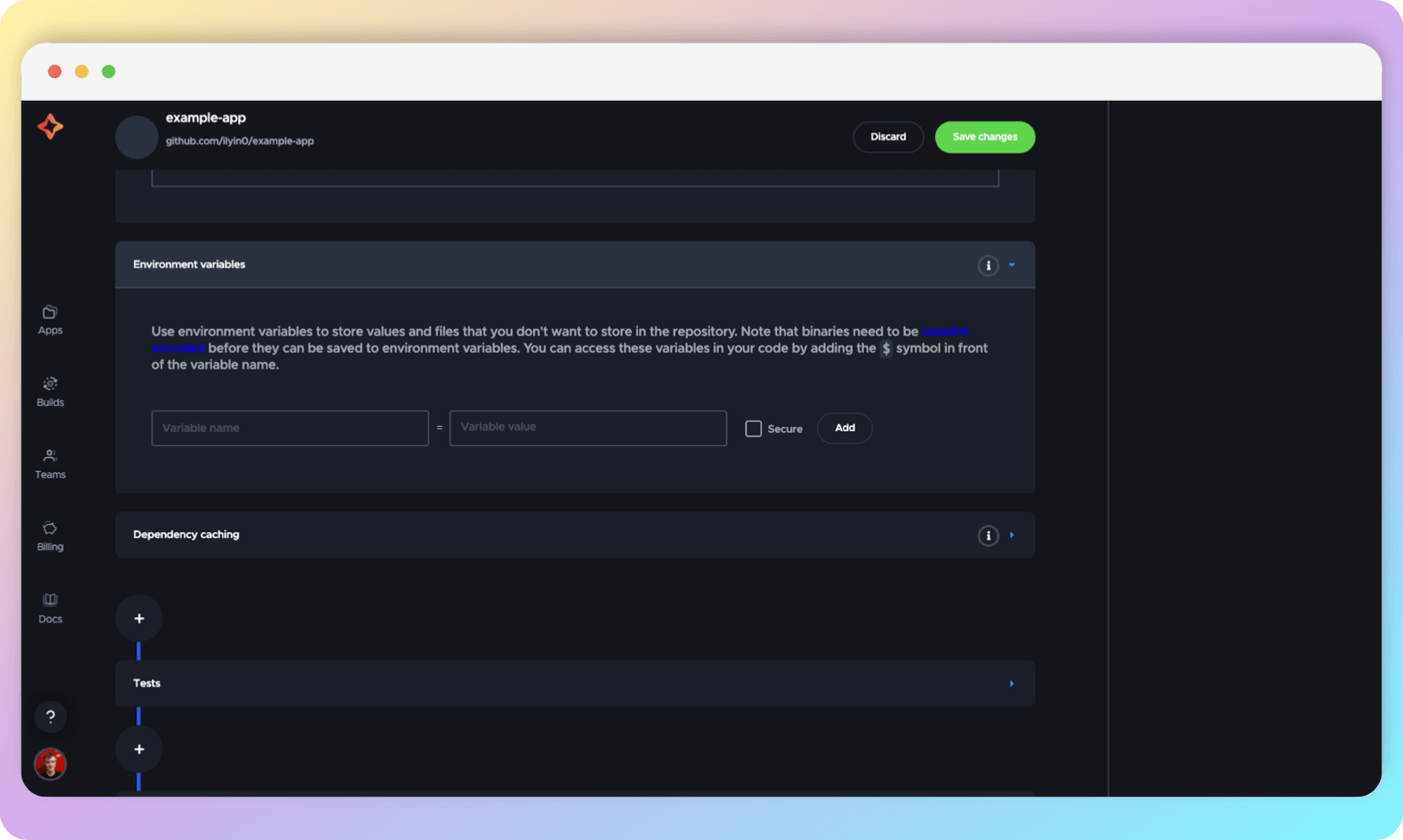
Task: Open the help widget
Action: (x=50, y=717)
